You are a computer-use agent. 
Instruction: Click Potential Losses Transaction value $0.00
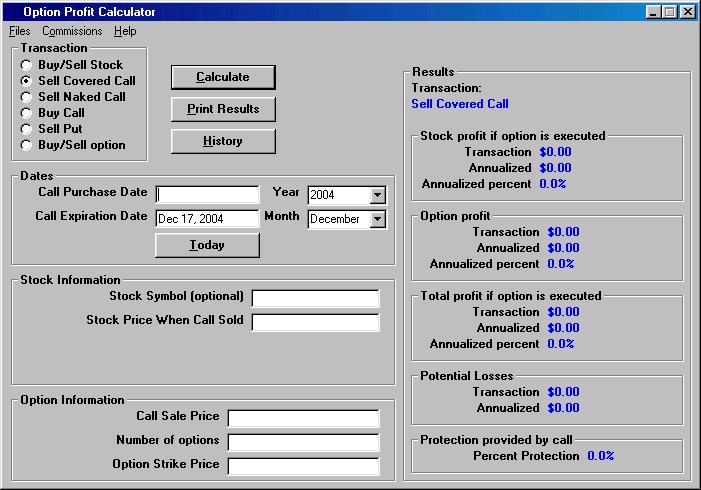coord(563,392)
